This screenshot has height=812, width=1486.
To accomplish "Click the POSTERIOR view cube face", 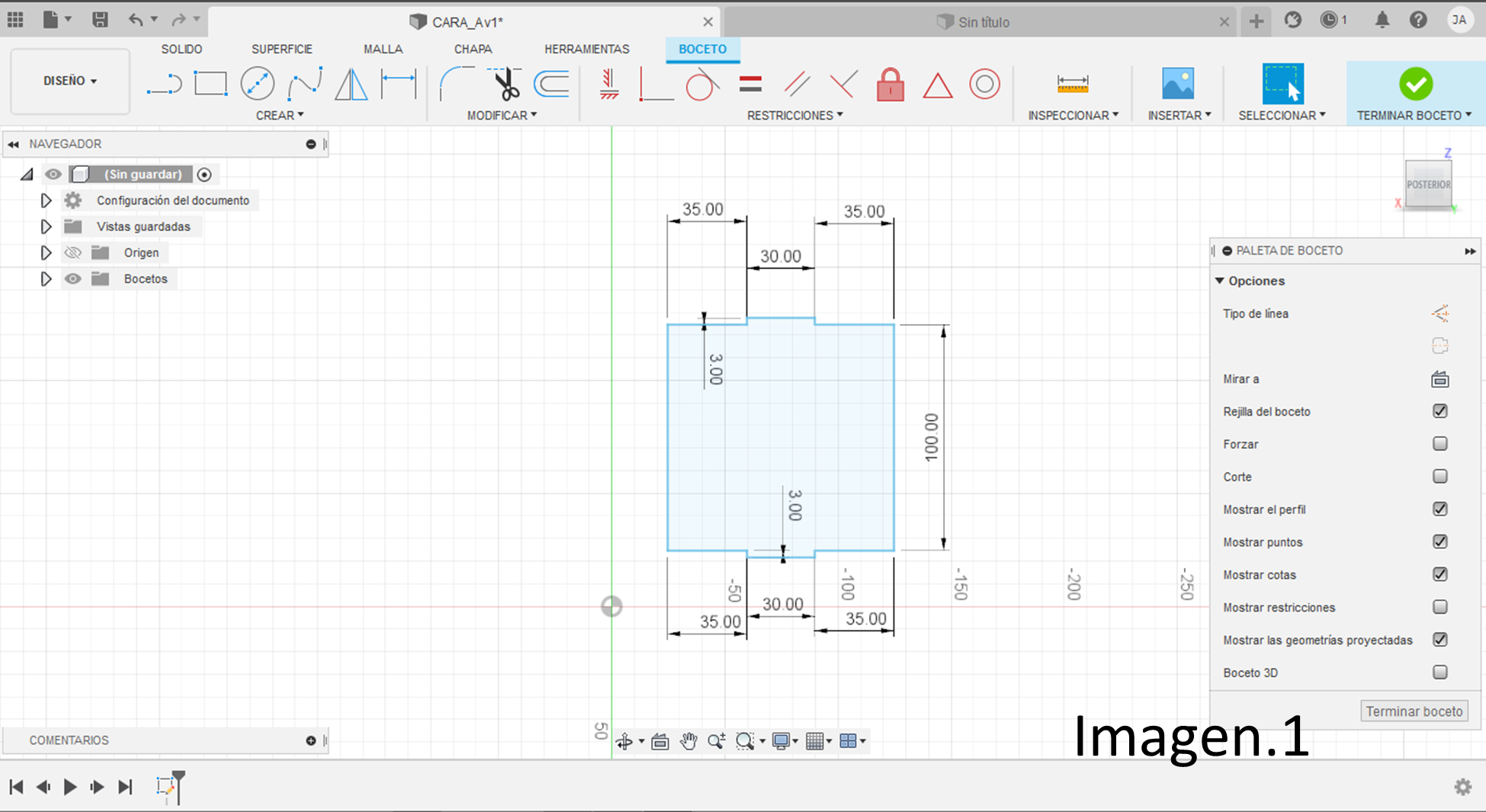I will tap(1428, 185).
